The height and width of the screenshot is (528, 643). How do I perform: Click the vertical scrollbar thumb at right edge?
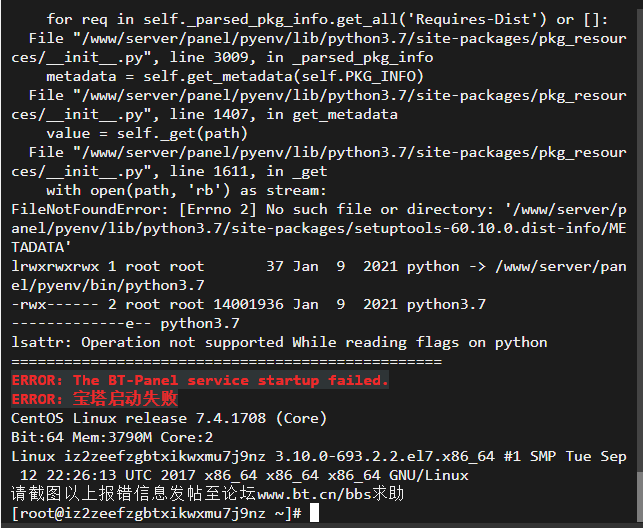640,497
